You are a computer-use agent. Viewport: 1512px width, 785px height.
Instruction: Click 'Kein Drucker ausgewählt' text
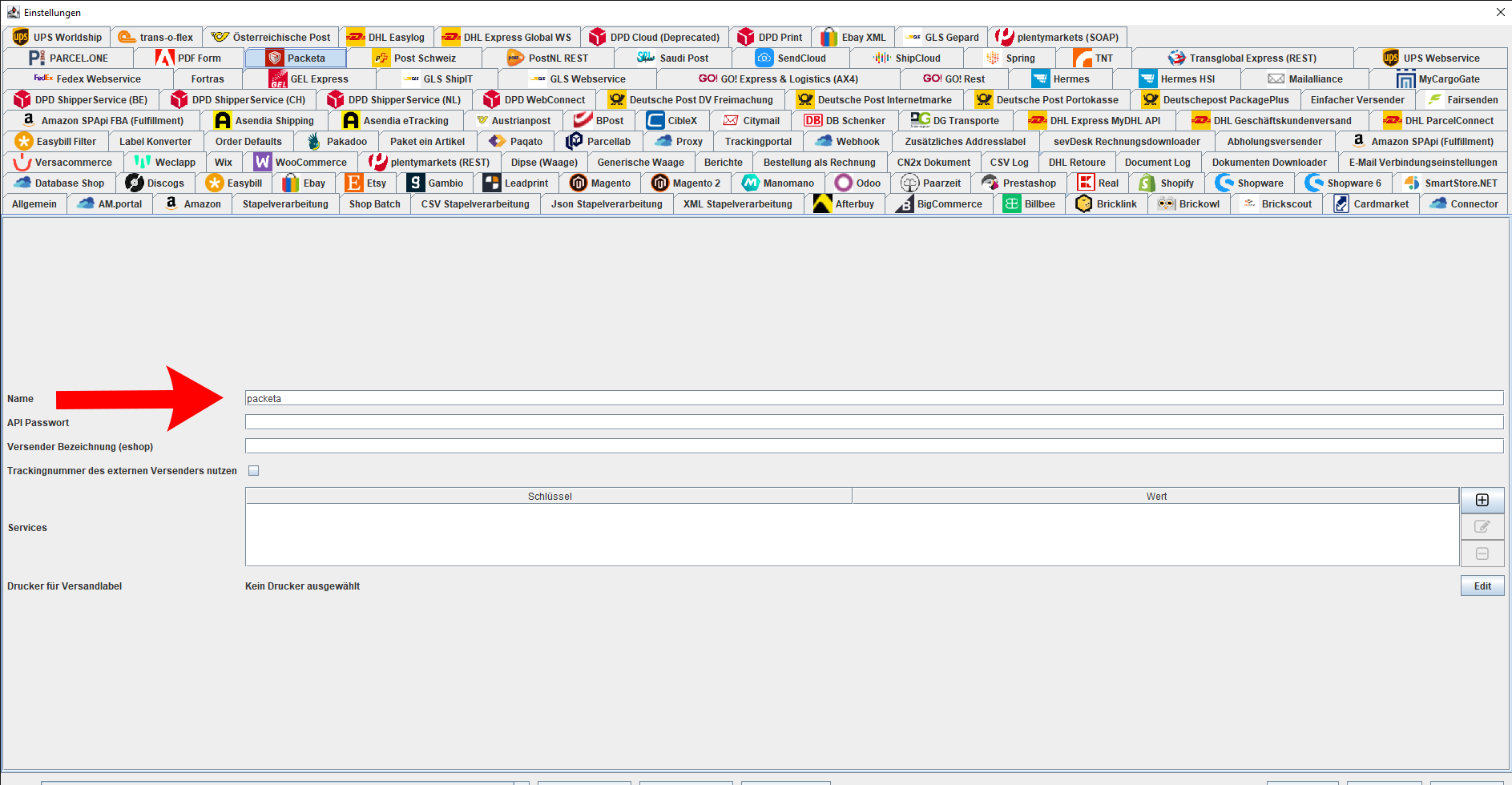302,586
